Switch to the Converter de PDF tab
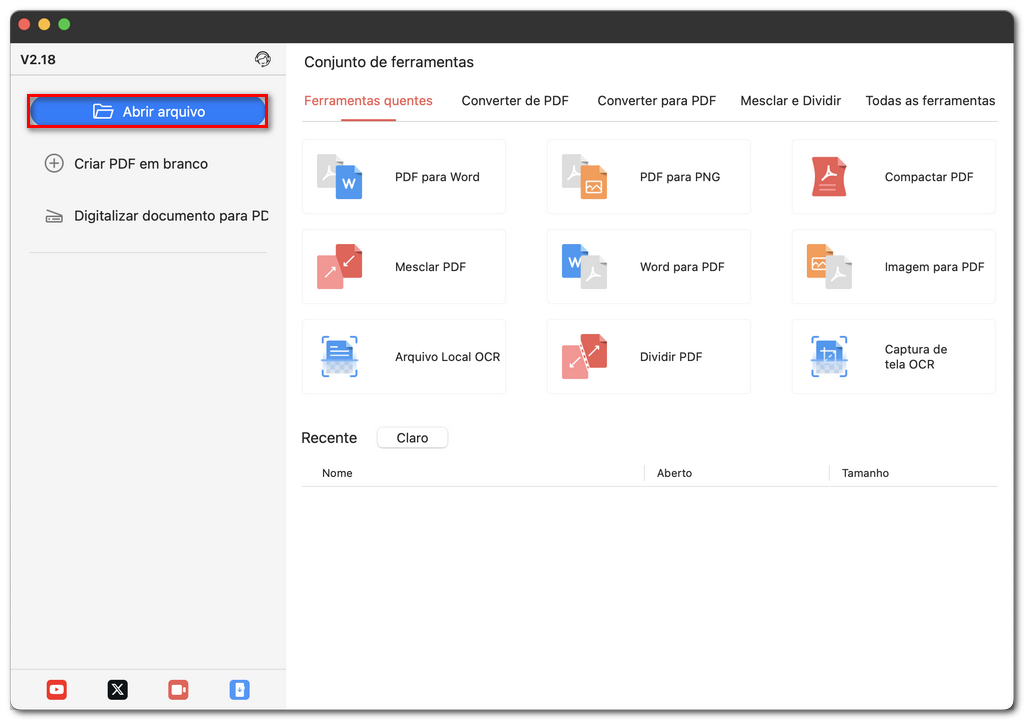This screenshot has width=1025, height=721. [515, 101]
